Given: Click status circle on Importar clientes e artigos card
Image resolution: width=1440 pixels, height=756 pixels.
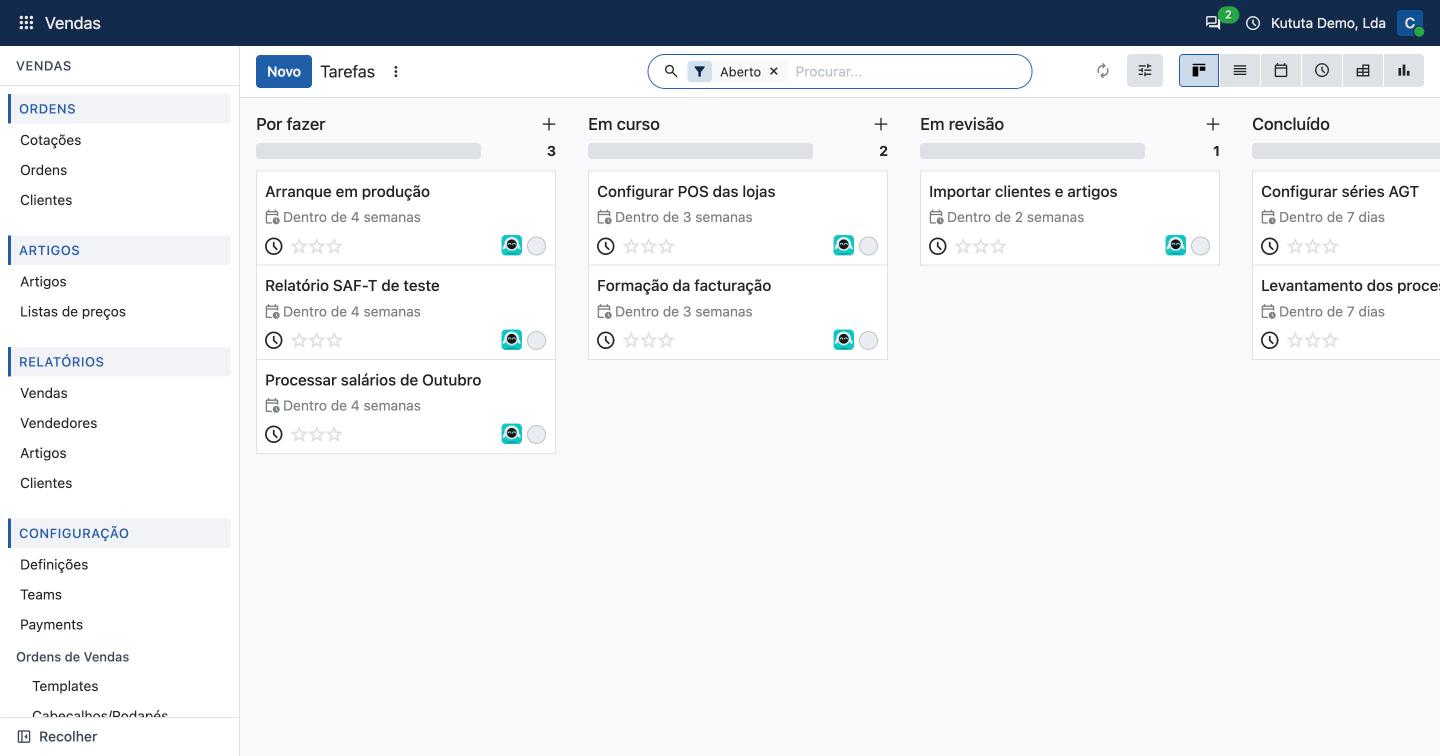Looking at the screenshot, I should (1200, 246).
